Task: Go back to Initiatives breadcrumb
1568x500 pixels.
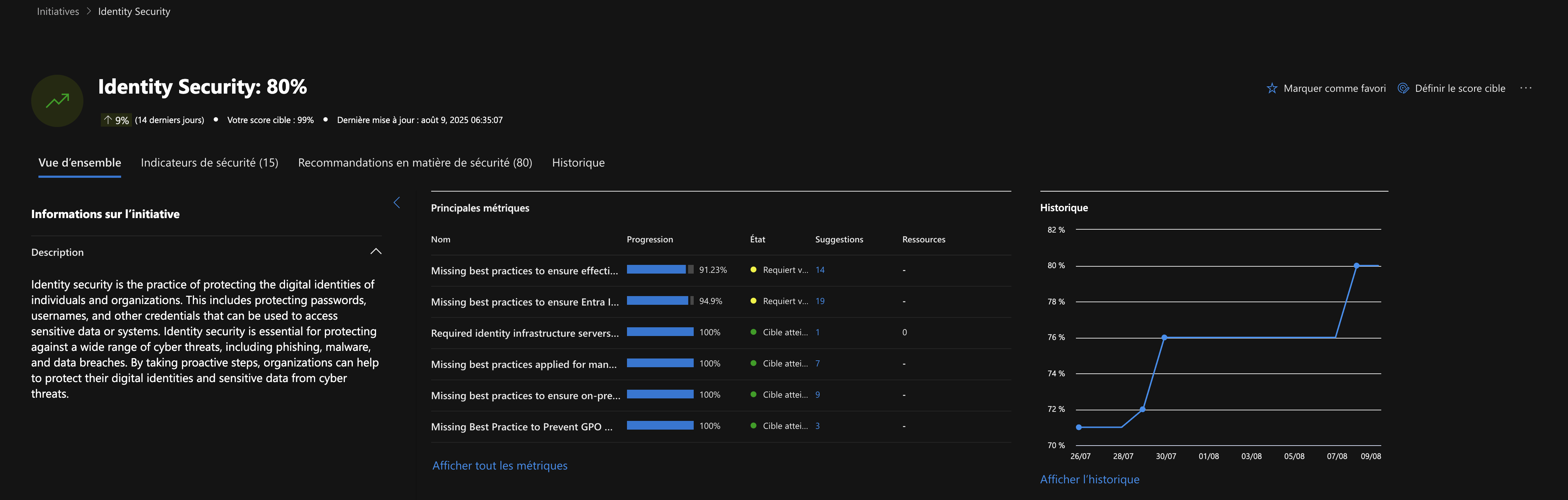Action: click(x=58, y=12)
